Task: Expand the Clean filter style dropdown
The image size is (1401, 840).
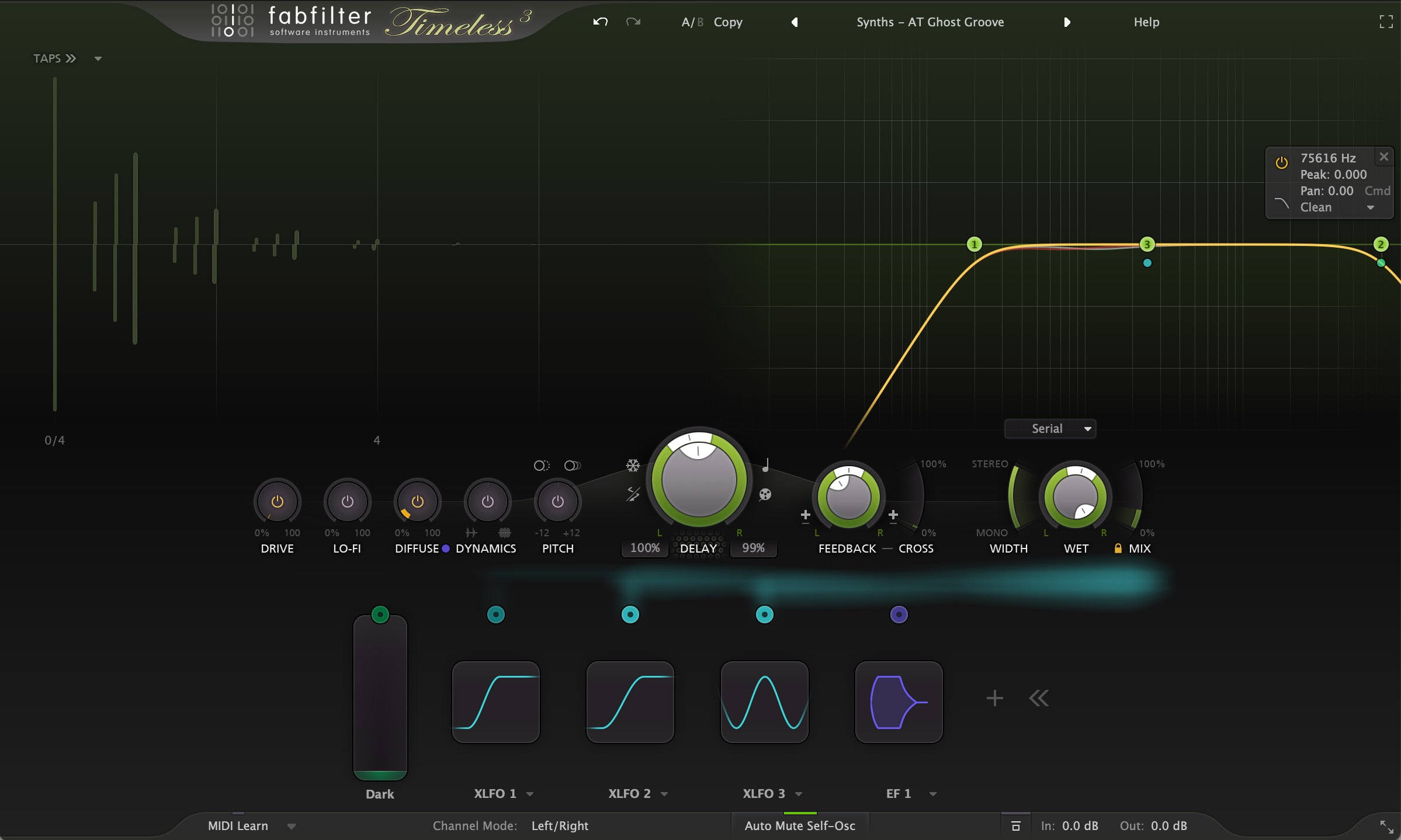Action: click(1370, 208)
